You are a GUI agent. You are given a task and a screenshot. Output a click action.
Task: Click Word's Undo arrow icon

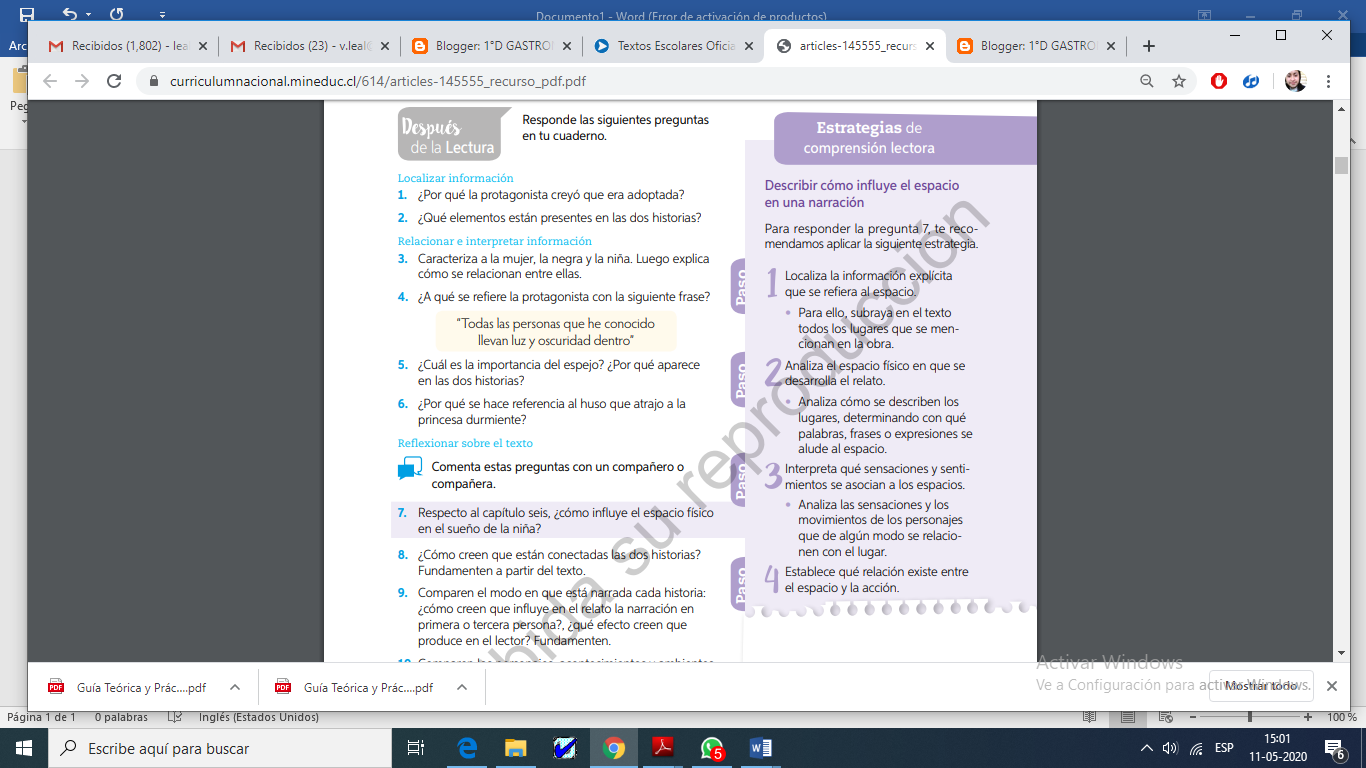[x=68, y=14]
